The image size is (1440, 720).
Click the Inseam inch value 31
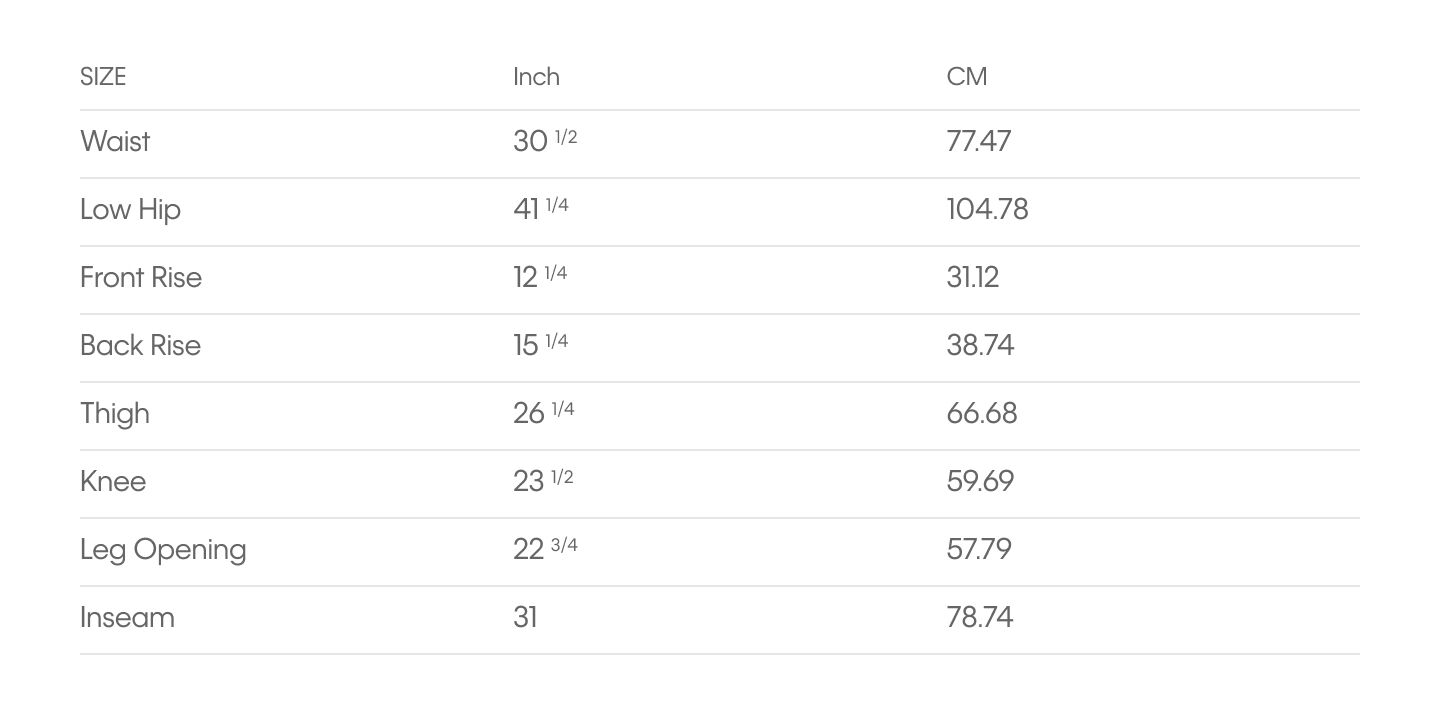click(x=525, y=617)
